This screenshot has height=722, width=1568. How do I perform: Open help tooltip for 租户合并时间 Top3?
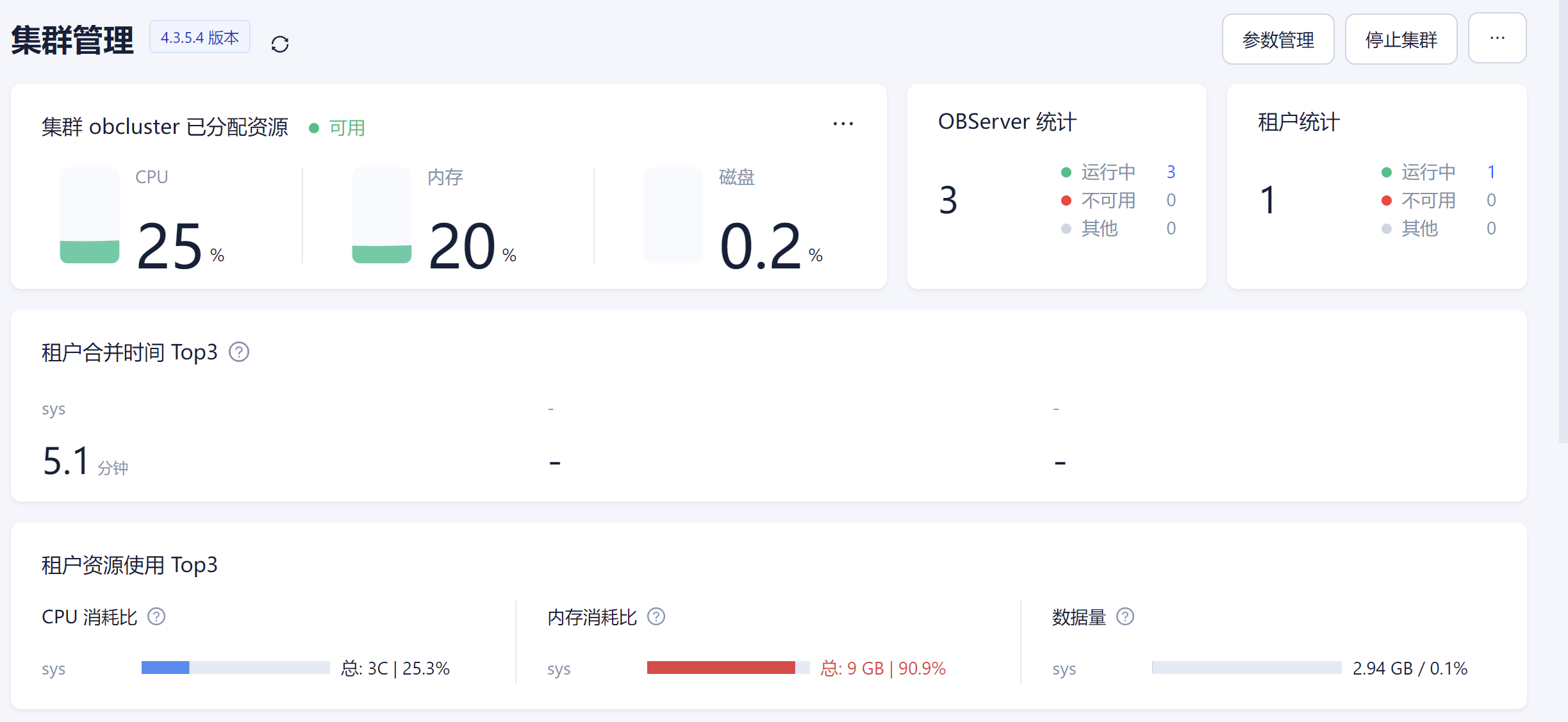pos(239,352)
